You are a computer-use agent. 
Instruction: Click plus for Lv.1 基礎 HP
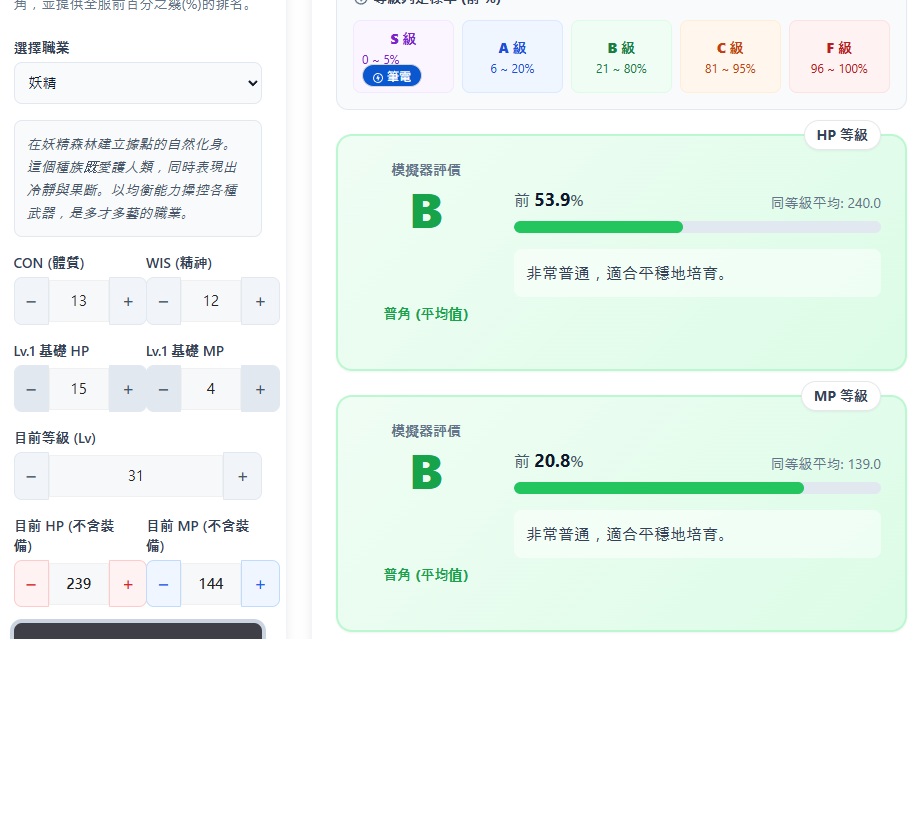128,389
